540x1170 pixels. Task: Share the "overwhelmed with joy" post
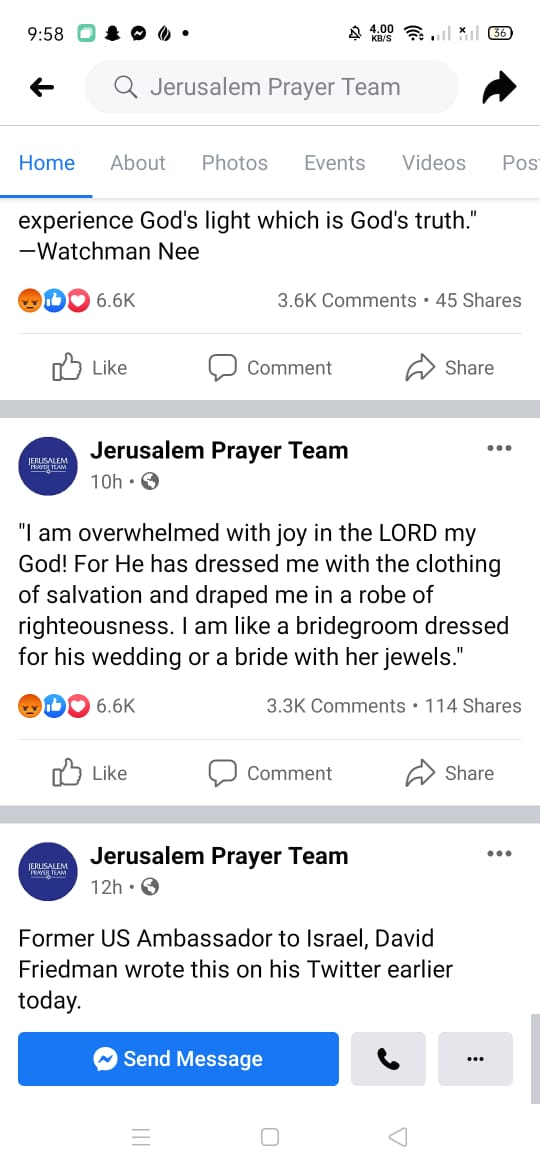[x=449, y=773]
